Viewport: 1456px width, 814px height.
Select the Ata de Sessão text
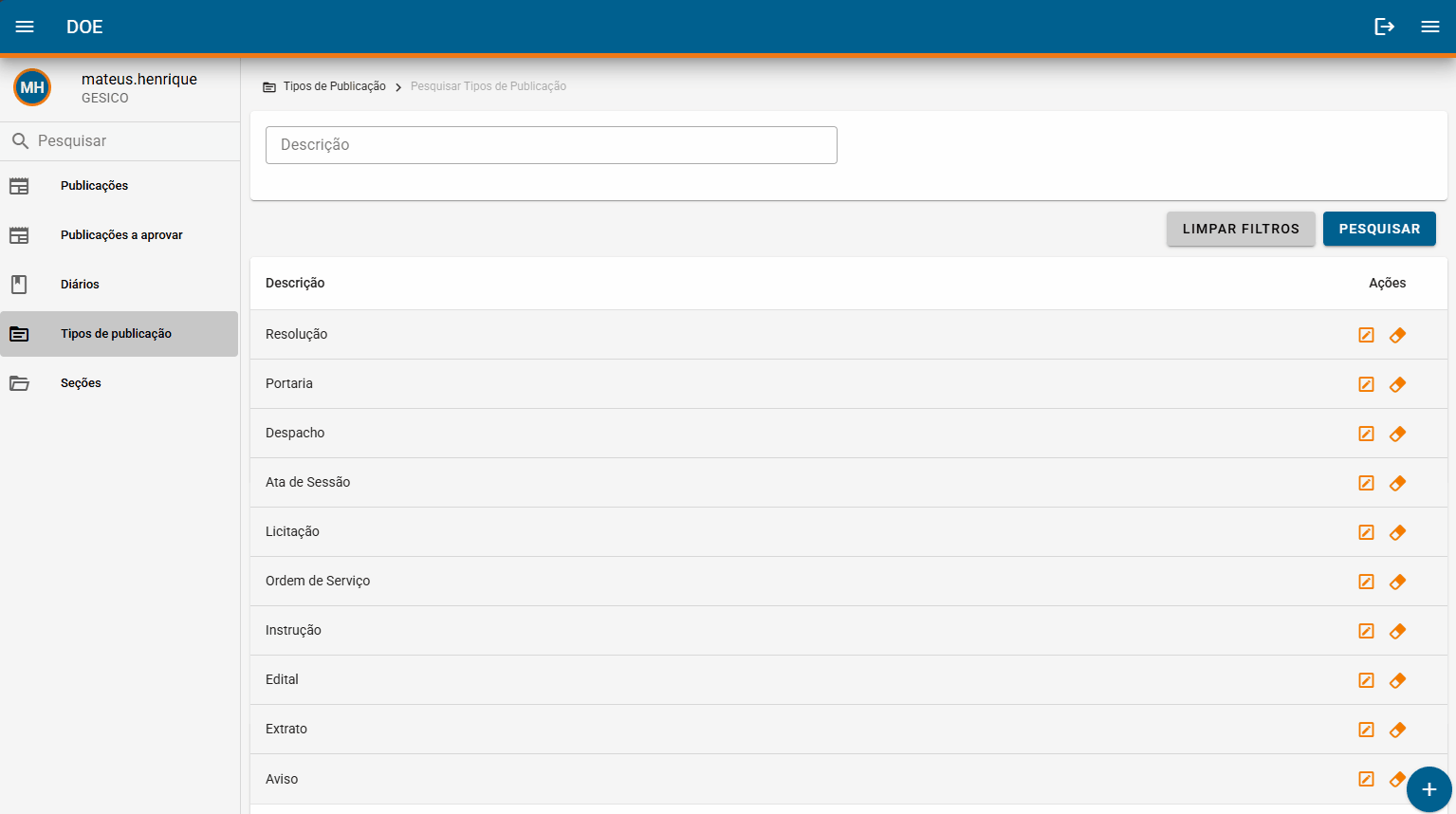point(307,482)
